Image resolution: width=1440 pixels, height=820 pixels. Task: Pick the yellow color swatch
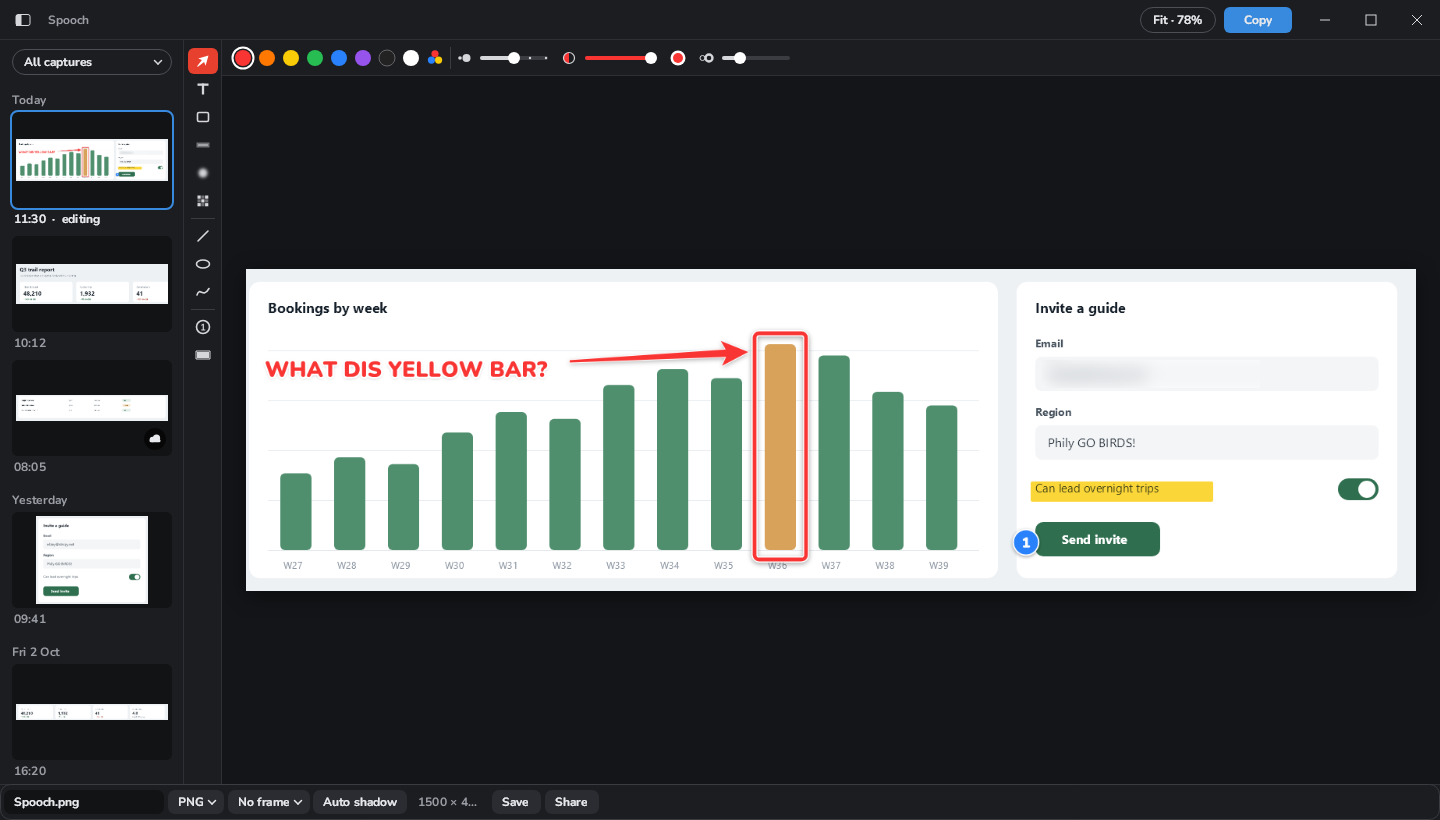[x=291, y=58]
